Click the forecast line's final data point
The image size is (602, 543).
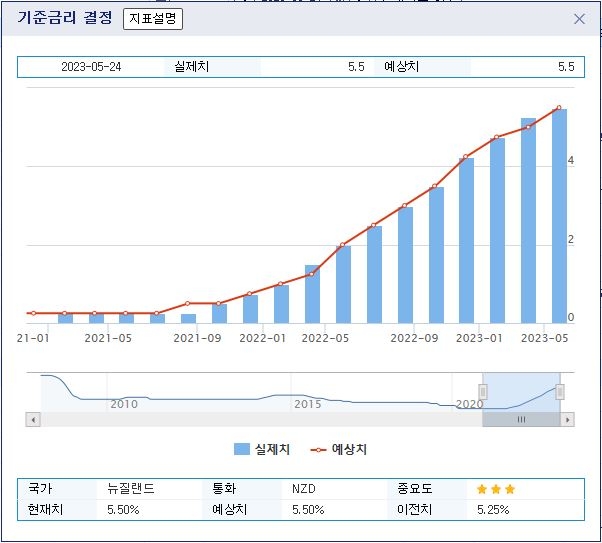tap(559, 108)
